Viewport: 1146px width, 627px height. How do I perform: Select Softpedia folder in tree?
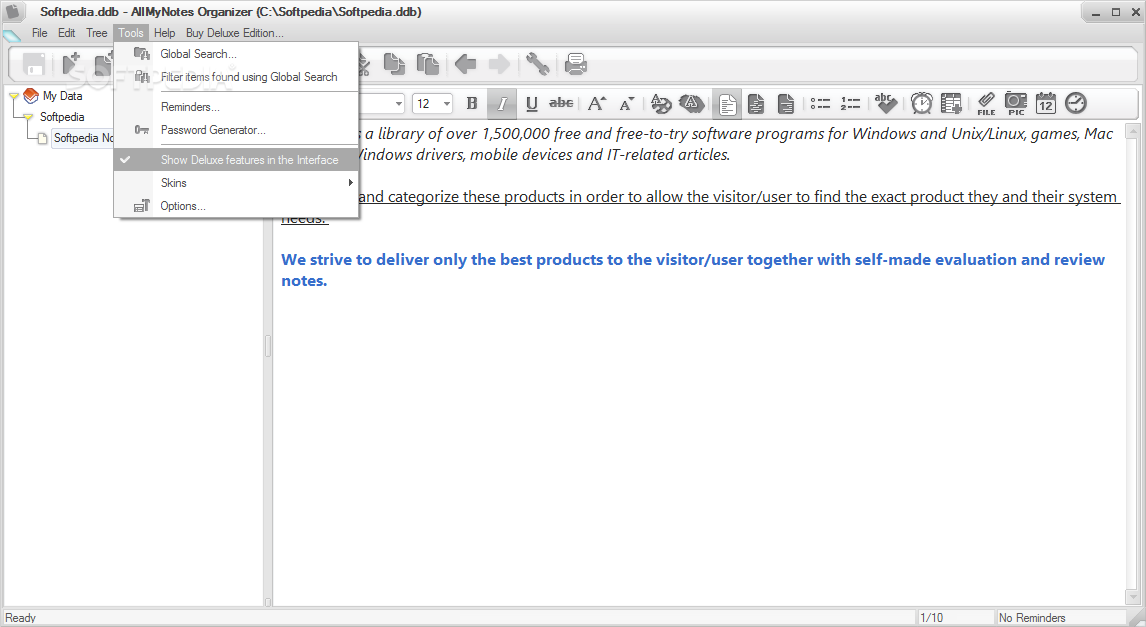(62, 117)
